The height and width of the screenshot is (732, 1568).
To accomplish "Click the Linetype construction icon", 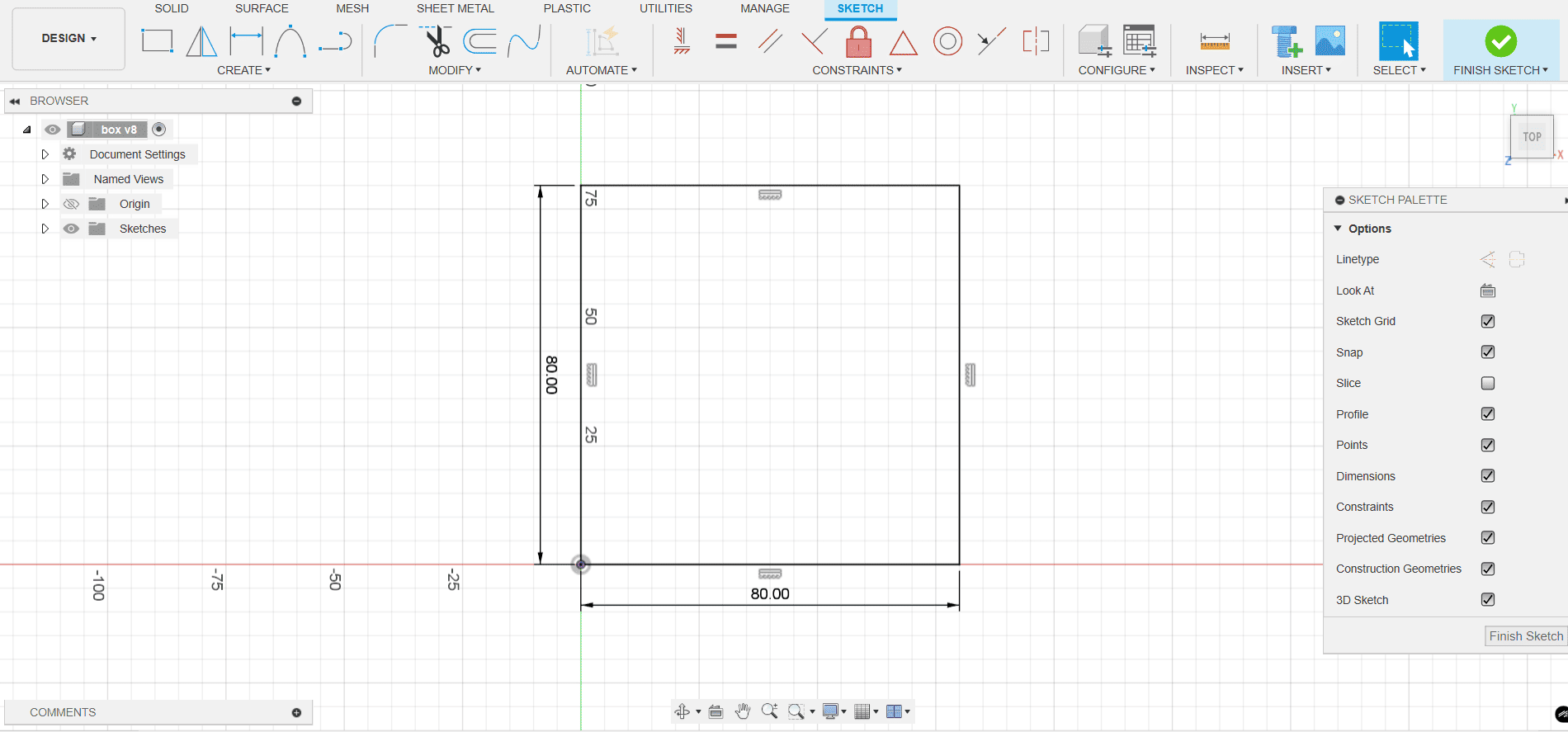I will tap(1488, 259).
